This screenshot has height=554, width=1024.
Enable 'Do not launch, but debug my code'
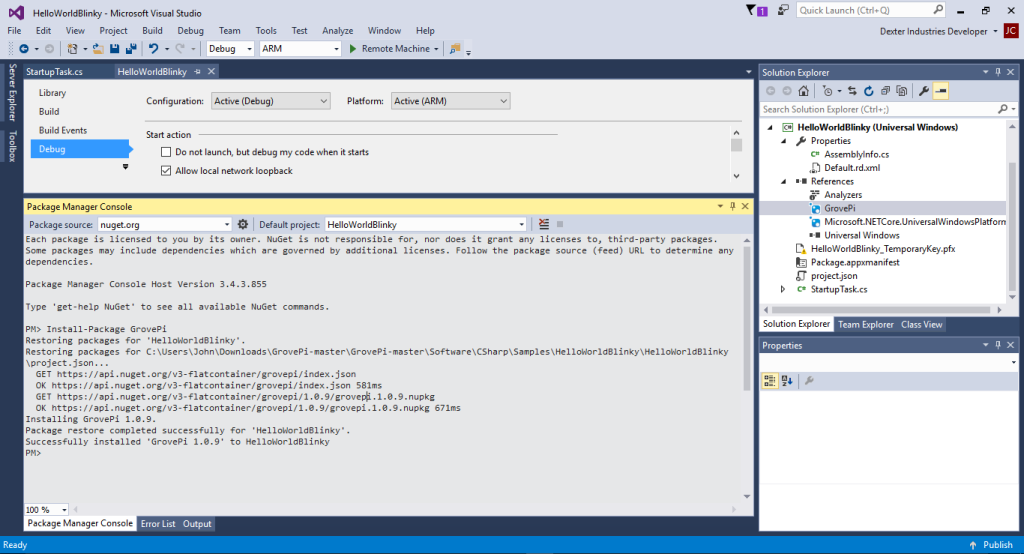166,152
